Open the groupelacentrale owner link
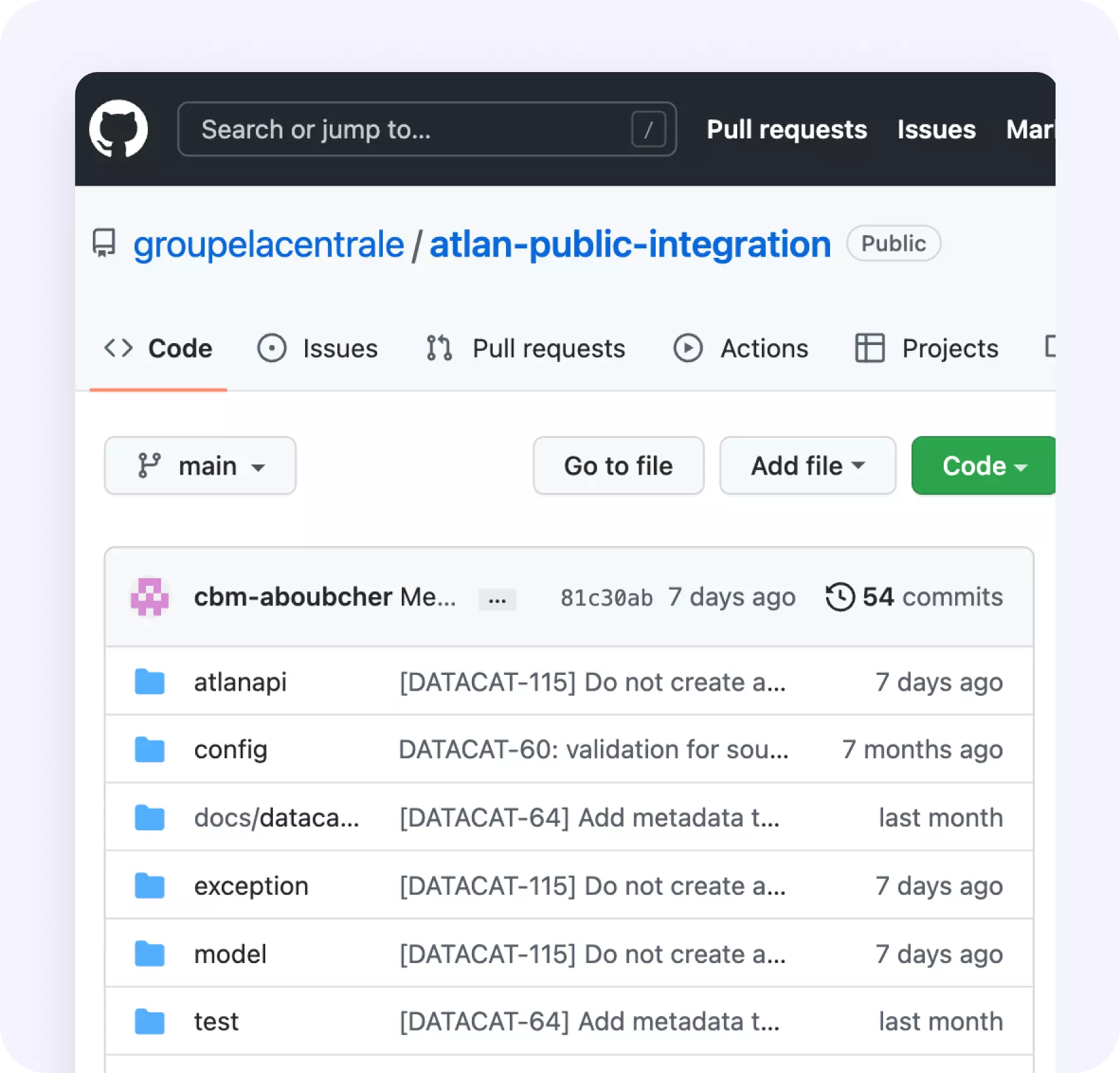The height and width of the screenshot is (1073, 1120). click(268, 245)
